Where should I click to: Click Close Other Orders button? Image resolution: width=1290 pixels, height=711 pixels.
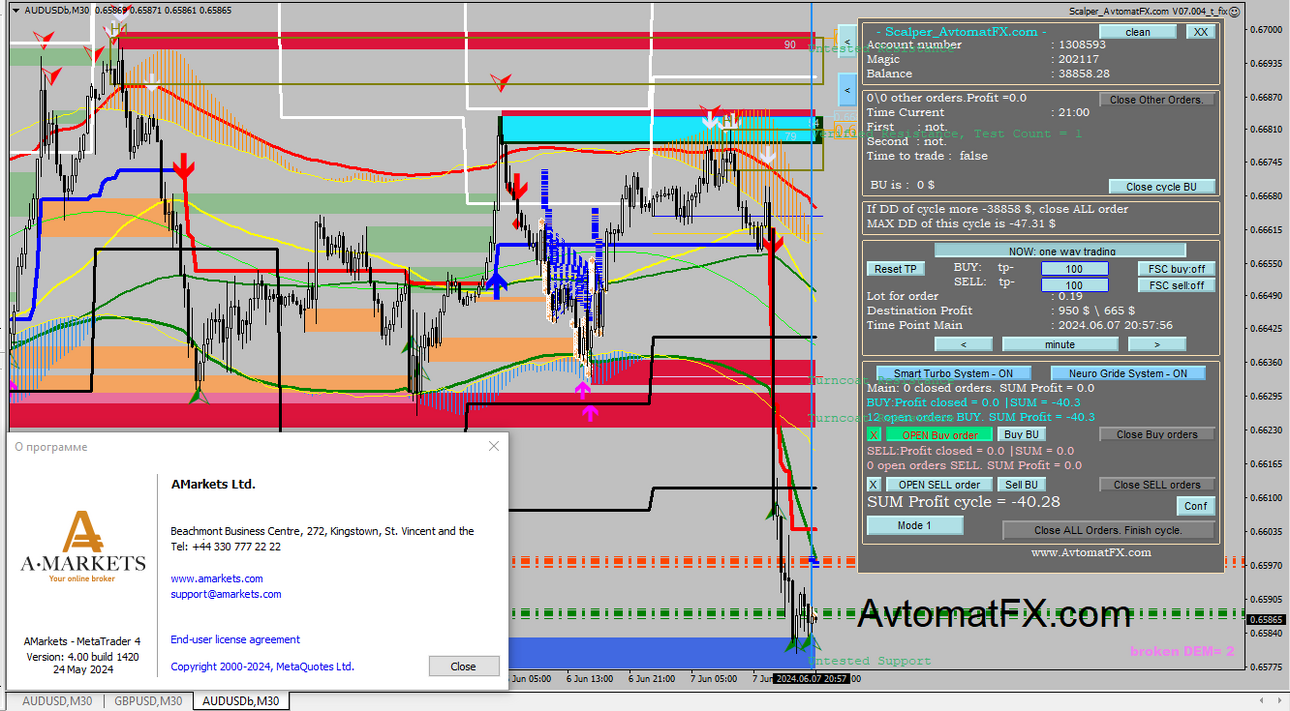1157,100
